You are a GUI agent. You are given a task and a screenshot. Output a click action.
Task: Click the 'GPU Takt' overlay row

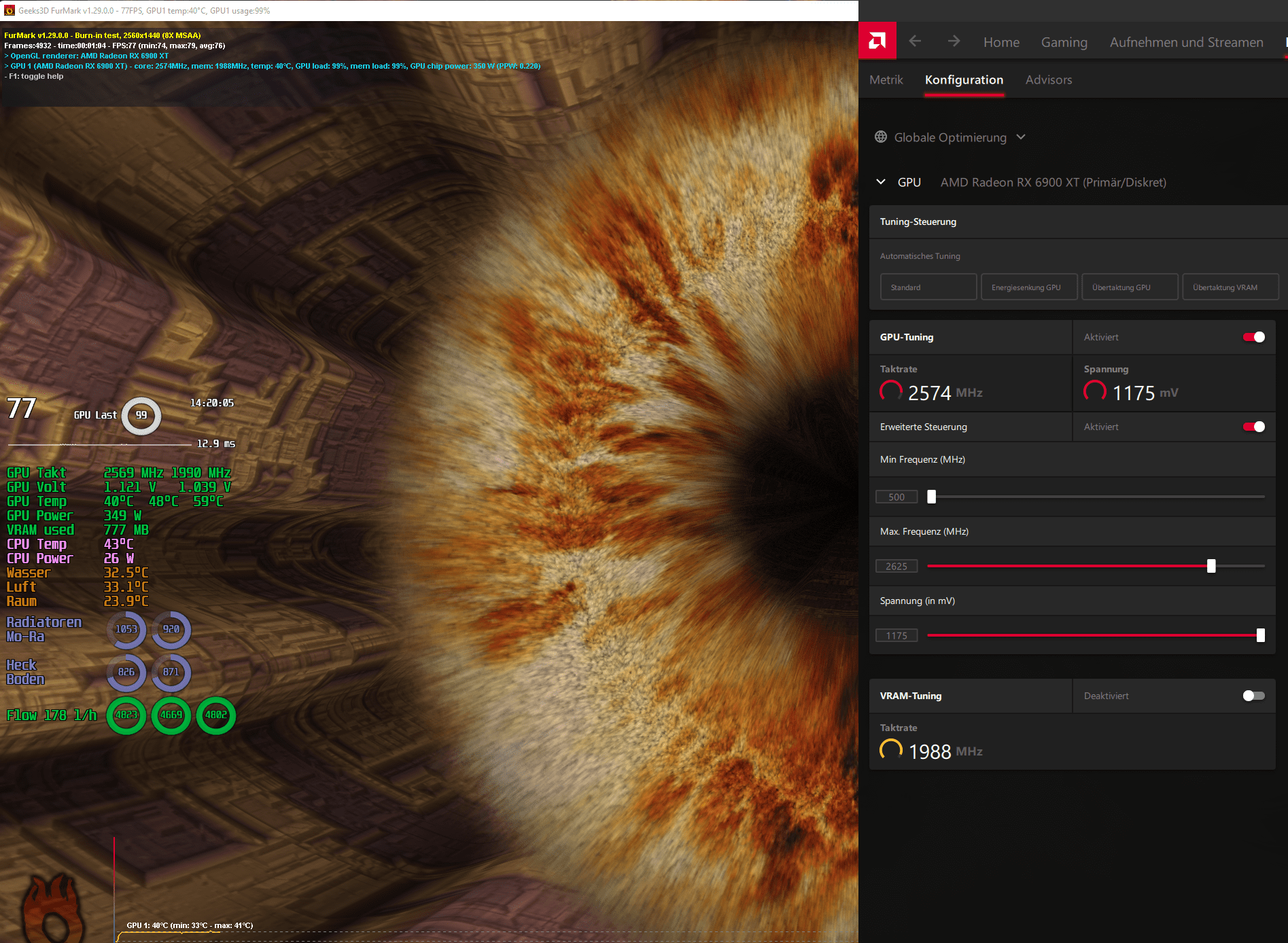(119, 472)
